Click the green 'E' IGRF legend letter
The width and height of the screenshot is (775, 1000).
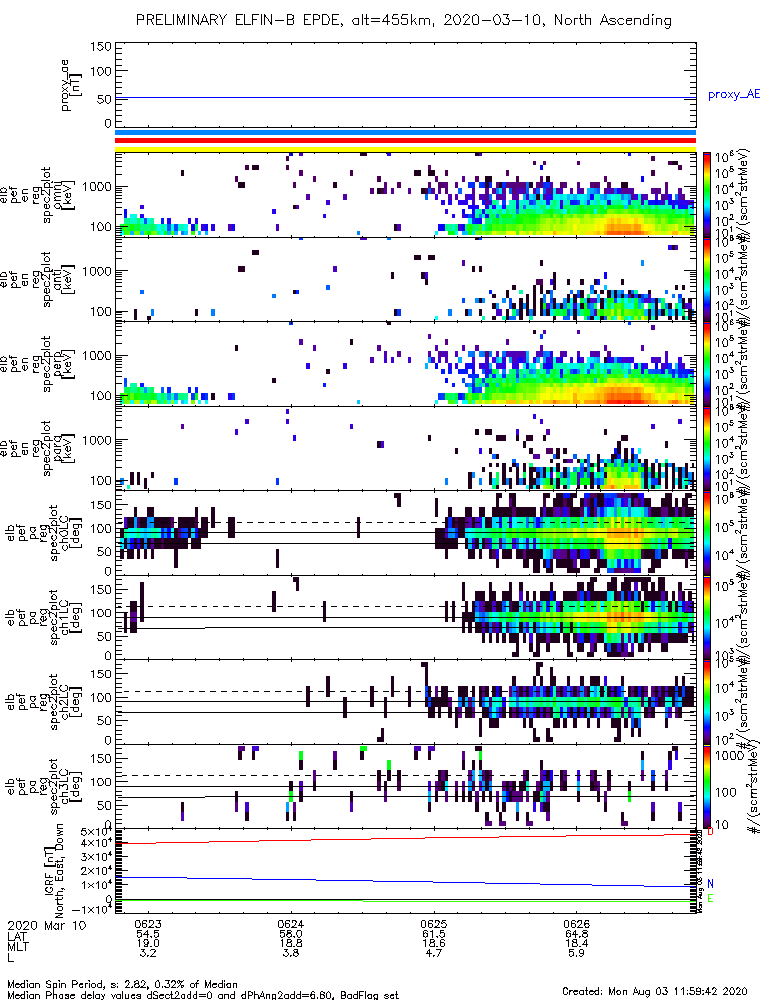point(711,899)
